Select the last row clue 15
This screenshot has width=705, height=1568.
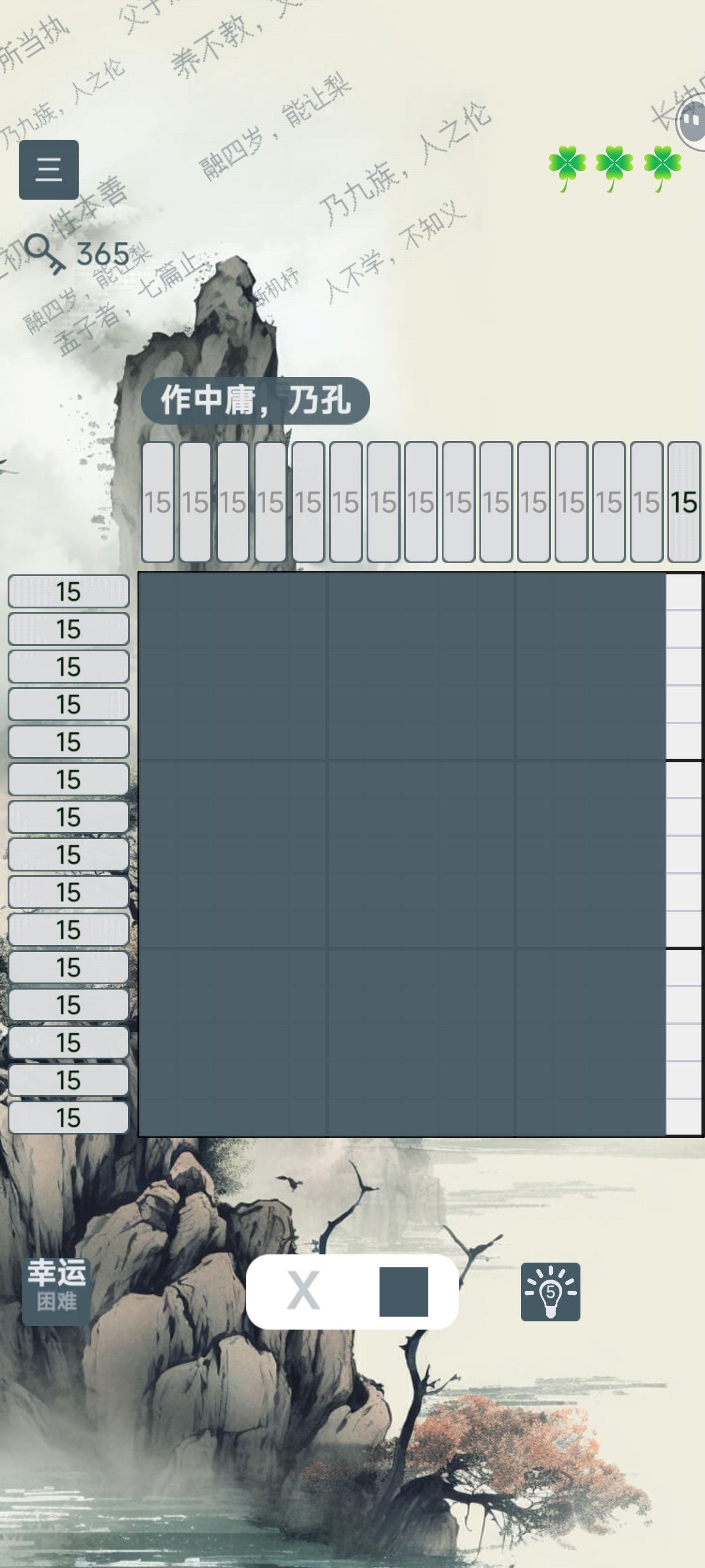click(x=68, y=1117)
